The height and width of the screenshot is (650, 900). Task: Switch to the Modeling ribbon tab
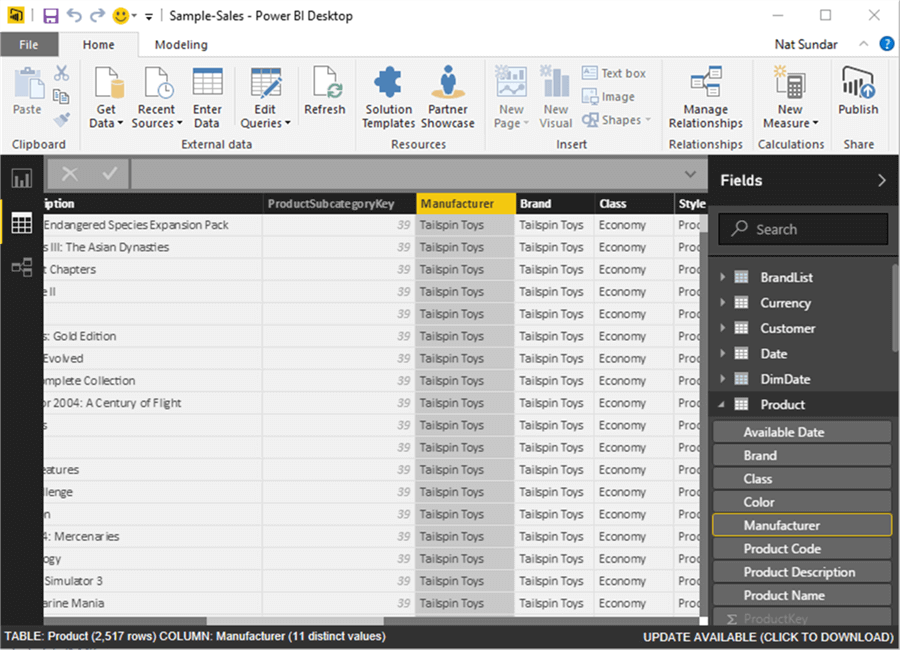tap(181, 45)
